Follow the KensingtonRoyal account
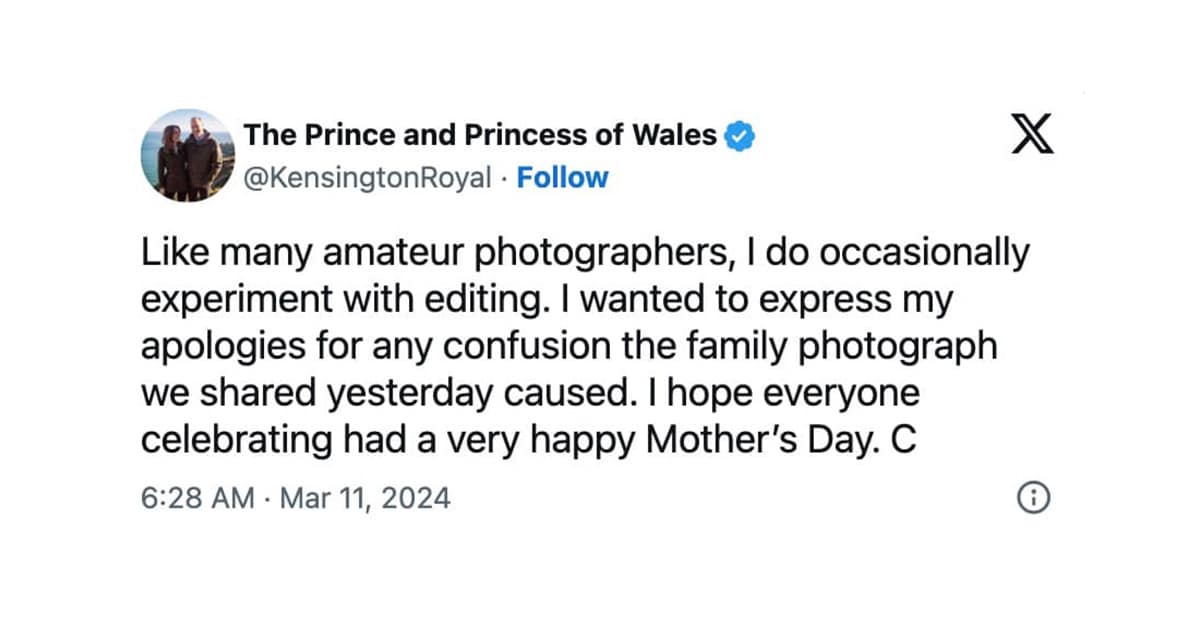 [x=562, y=178]
